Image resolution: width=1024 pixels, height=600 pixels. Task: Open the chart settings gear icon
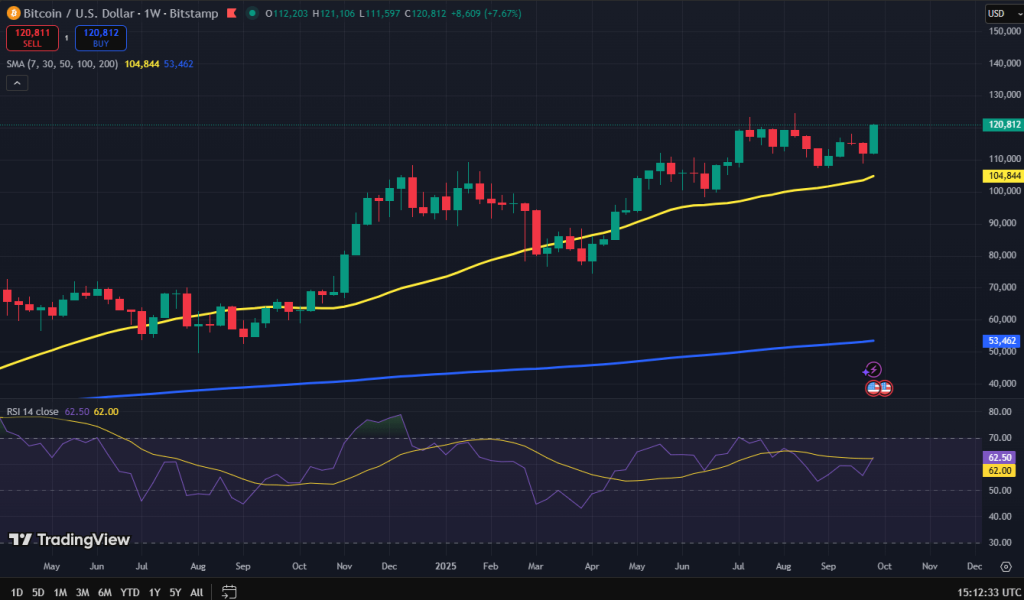1006,566
